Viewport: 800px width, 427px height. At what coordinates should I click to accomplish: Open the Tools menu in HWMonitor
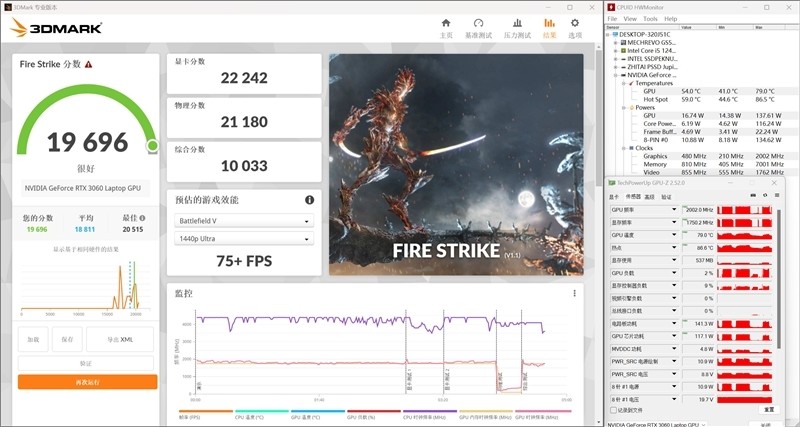click(x=650, y=18)
